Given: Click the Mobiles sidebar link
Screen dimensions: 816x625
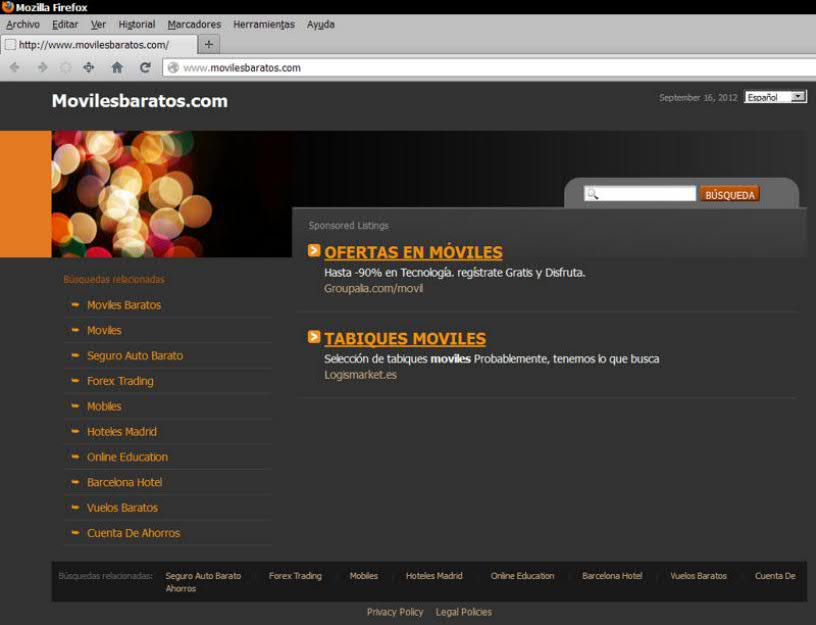Looking at the screenshot, I should [104, 406].
